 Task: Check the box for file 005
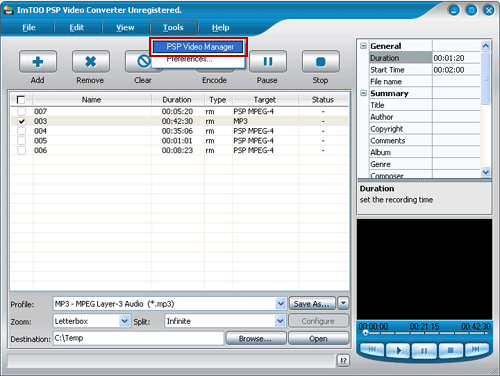(21, 141)
